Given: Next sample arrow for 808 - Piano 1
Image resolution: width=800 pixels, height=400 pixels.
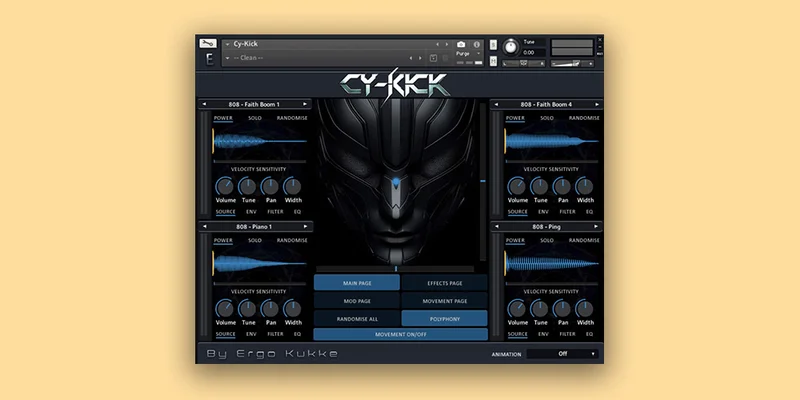Looking at the screenshot, I should click(x=305, y=227).
